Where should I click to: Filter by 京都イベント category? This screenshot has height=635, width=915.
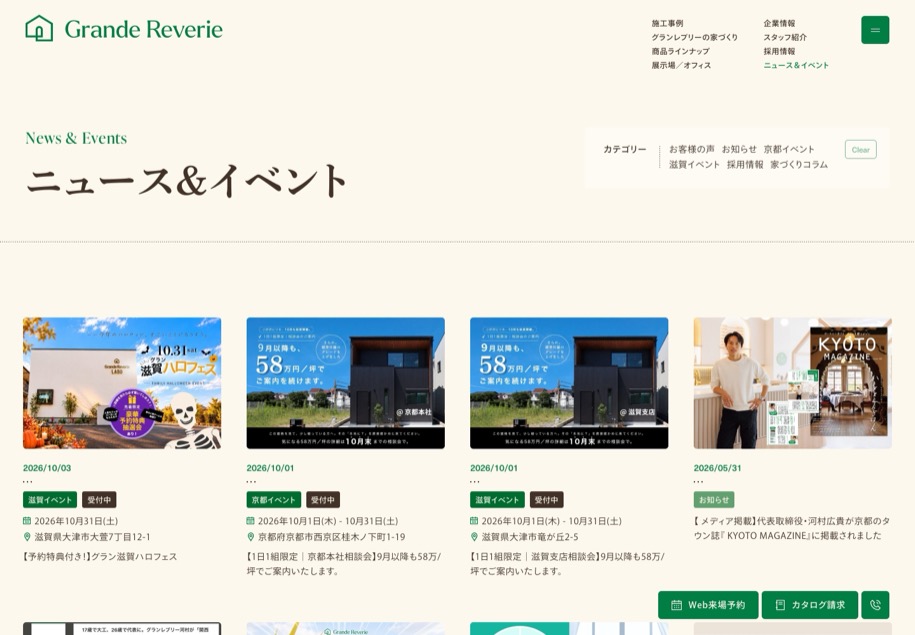point(788,149)
